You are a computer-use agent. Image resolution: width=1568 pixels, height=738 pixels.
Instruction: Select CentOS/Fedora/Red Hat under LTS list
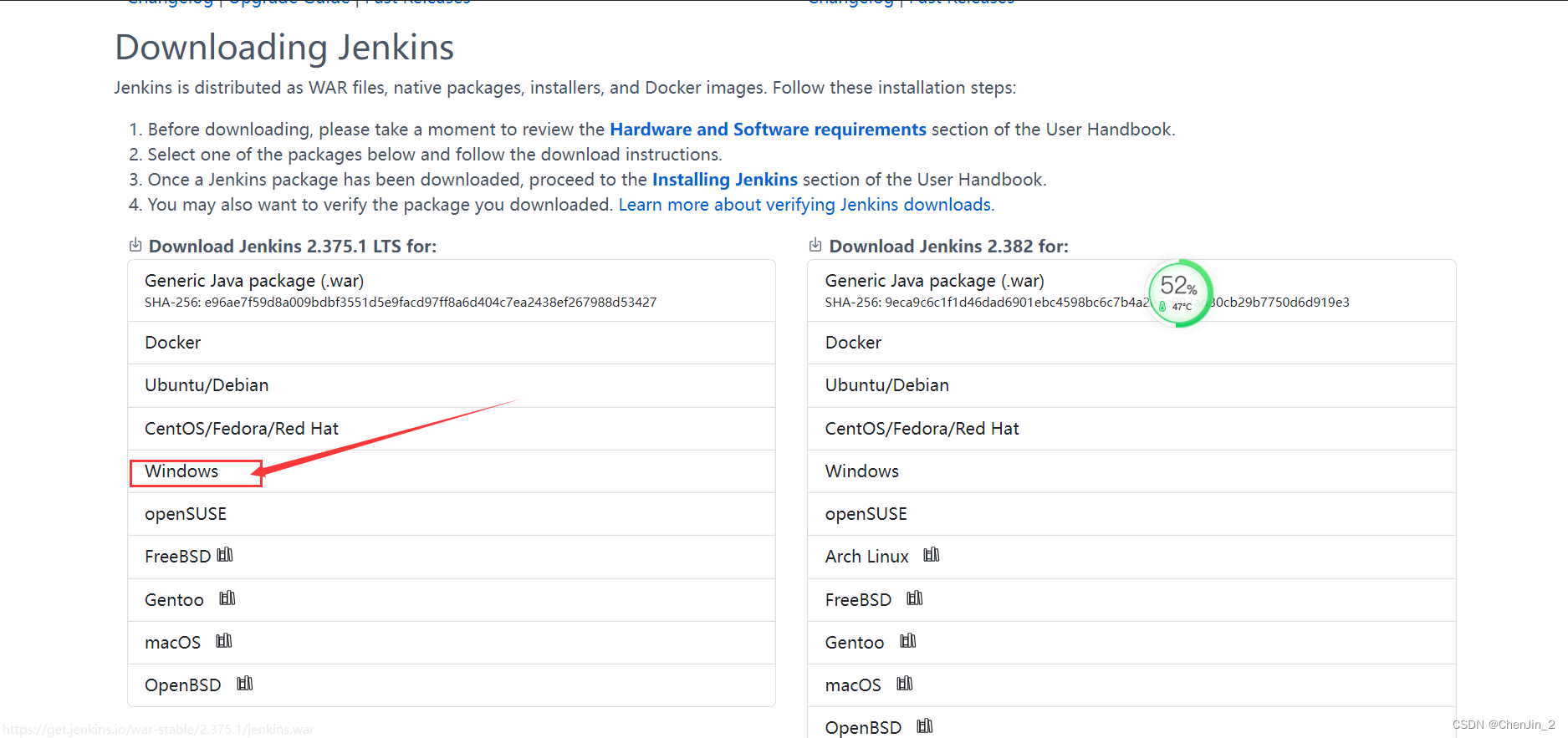point(452,429)
